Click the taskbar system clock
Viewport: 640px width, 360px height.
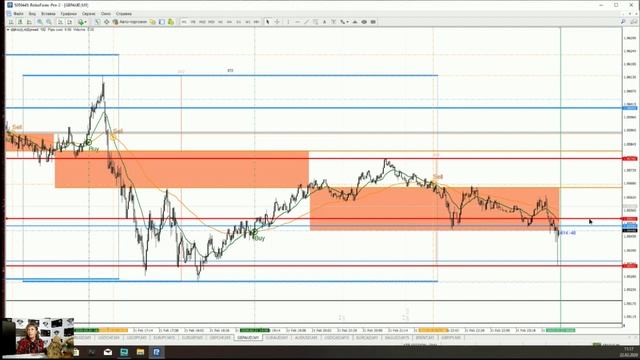point(628,352)
